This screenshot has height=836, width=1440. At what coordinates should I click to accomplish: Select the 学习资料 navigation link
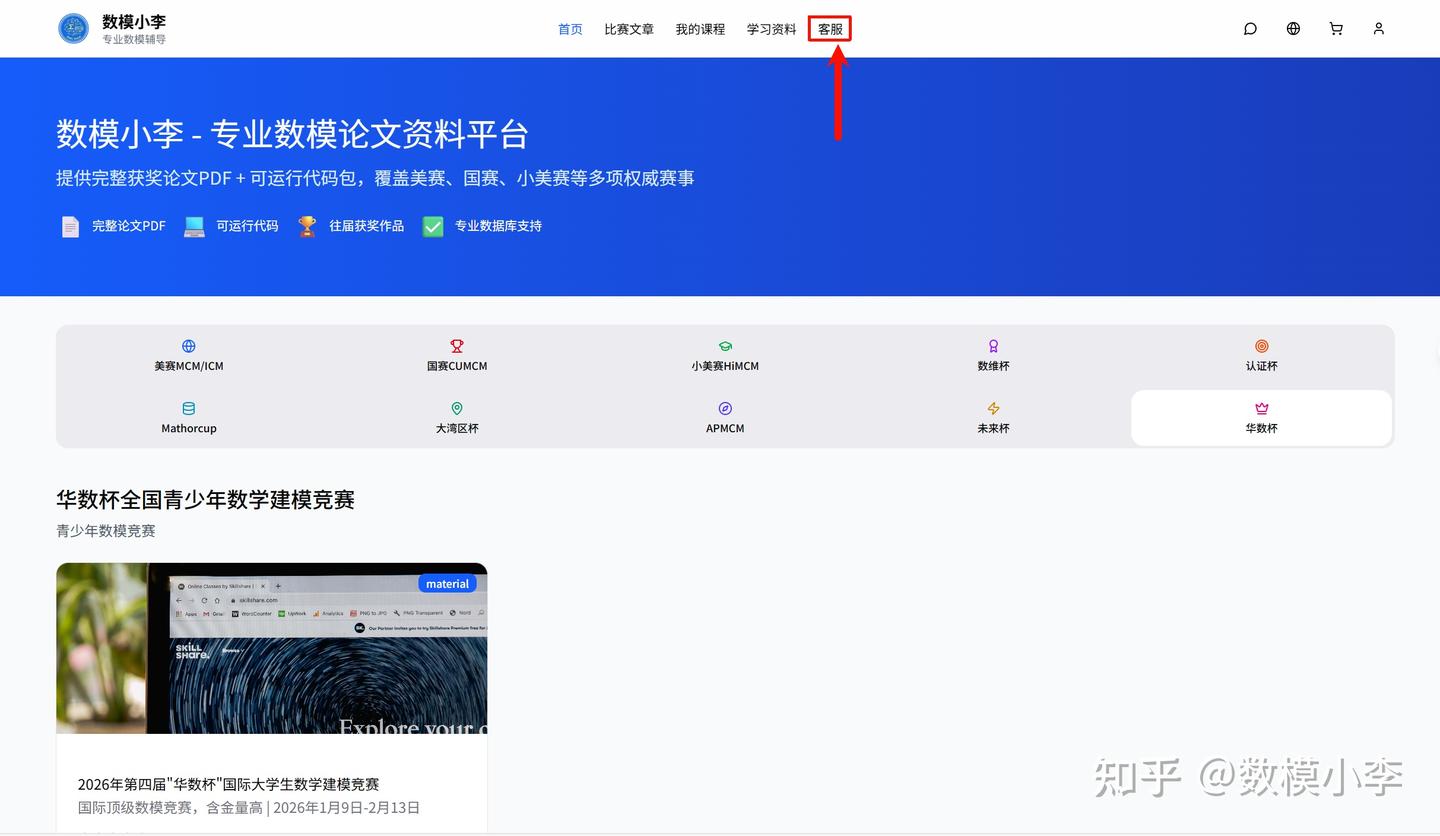pos(771,29)
